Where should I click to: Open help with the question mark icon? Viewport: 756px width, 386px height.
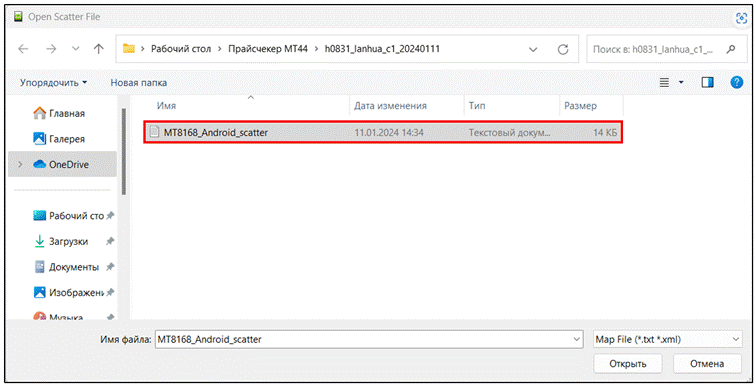pos(737,82)
